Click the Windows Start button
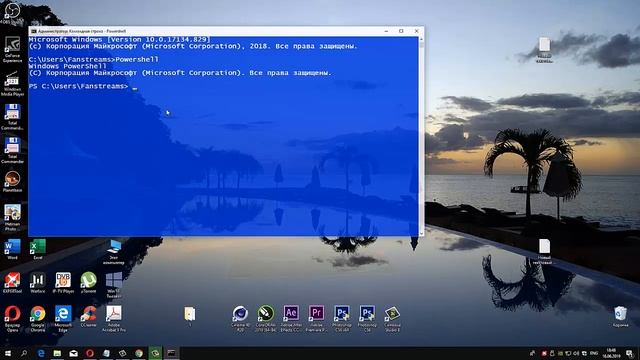This screenshot has height=360, width=640. [7, 353]
